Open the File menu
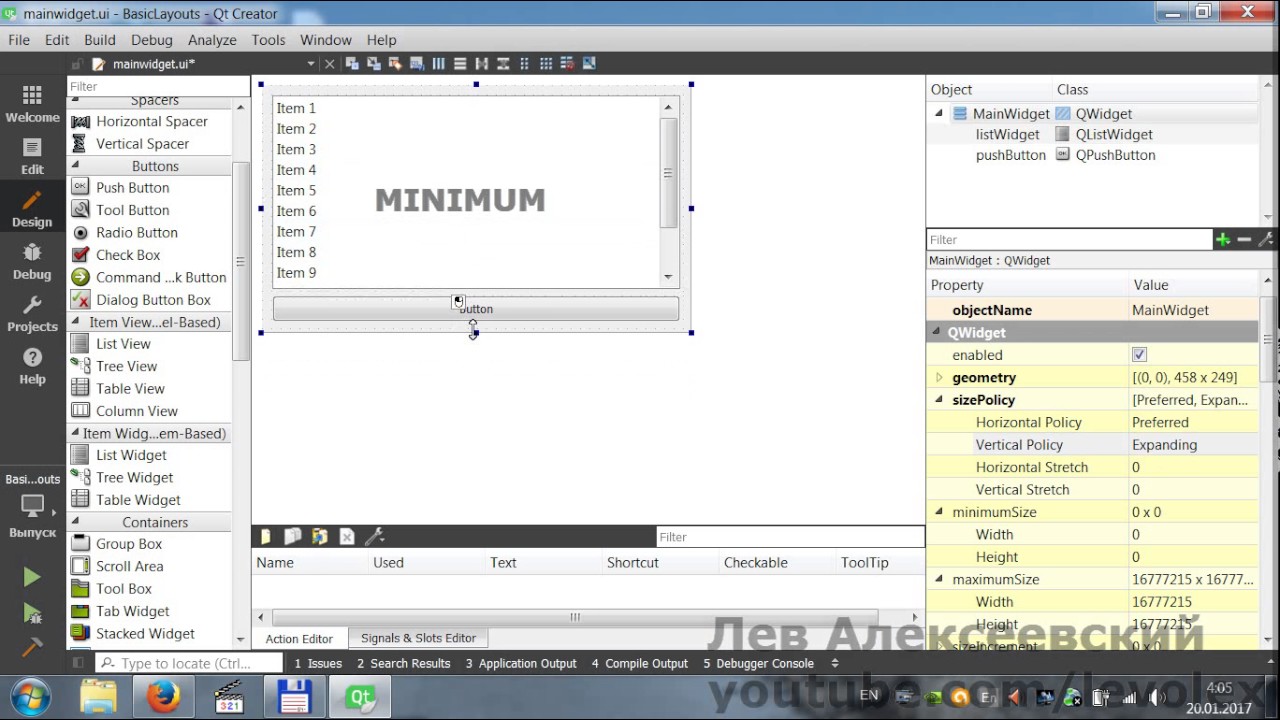Viewport: 1280px width, 720px height. point(19,40)
